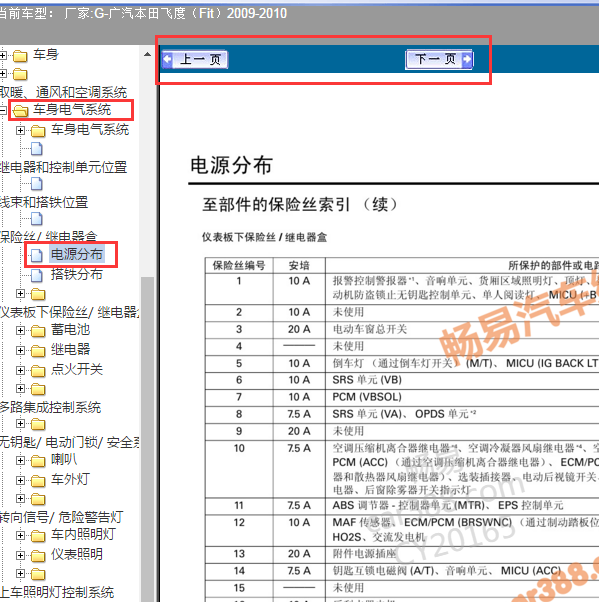This screenshot has width=599, height=602.
Task: Open document icon for 继电器和控制单元位置
Action: click(x=37, y=149)
